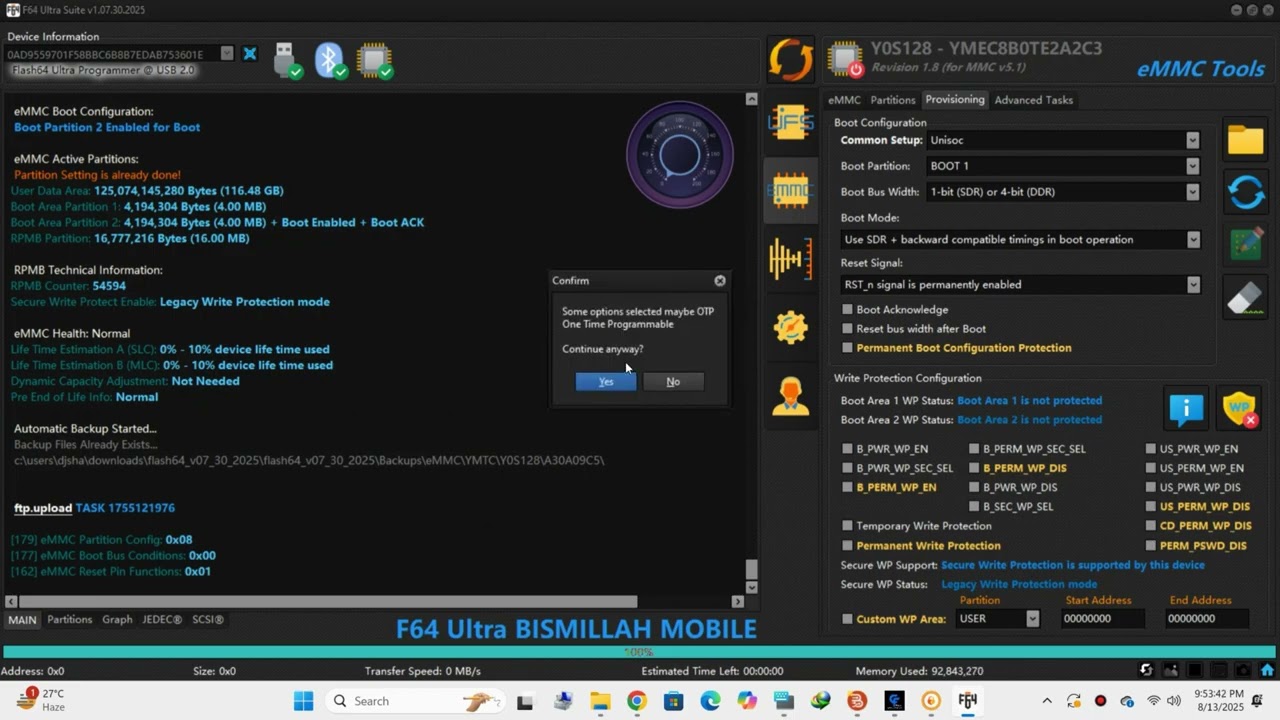Open the SCSI log tab
The width and height of the screenshot is (1280, 720).
pos(208,620)
